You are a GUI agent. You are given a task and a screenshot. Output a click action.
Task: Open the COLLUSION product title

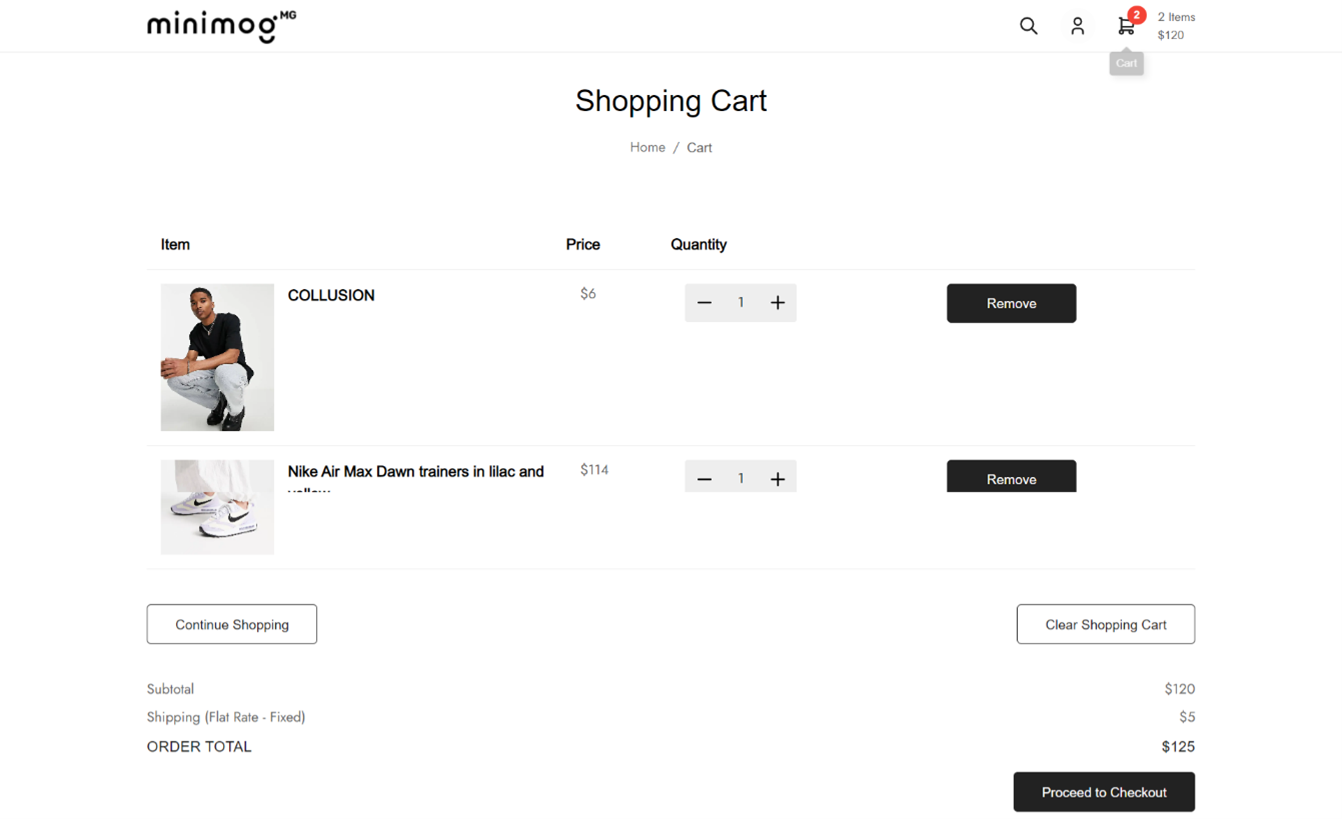(331, 295)
